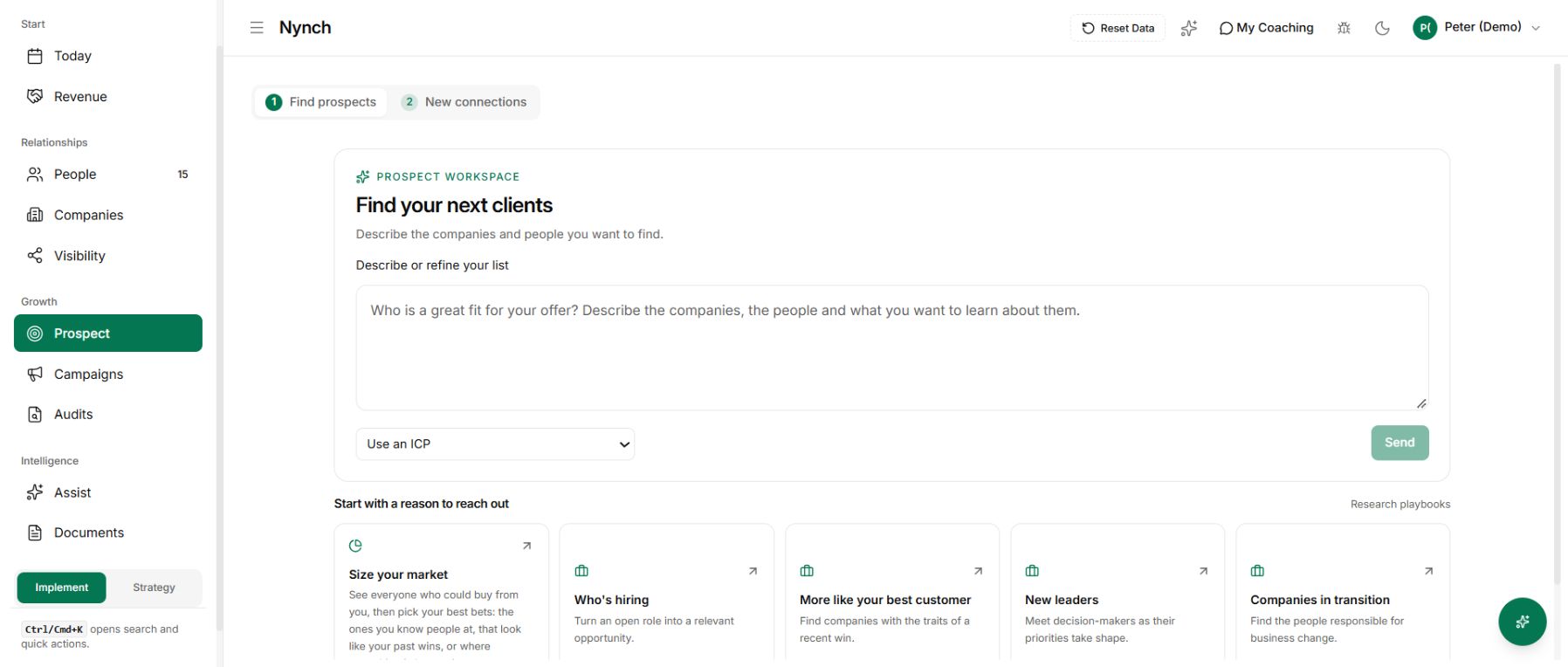Click the Size your market arrow icon
This screenshot has height=667, width=1568.
click(x=526, y=546)
